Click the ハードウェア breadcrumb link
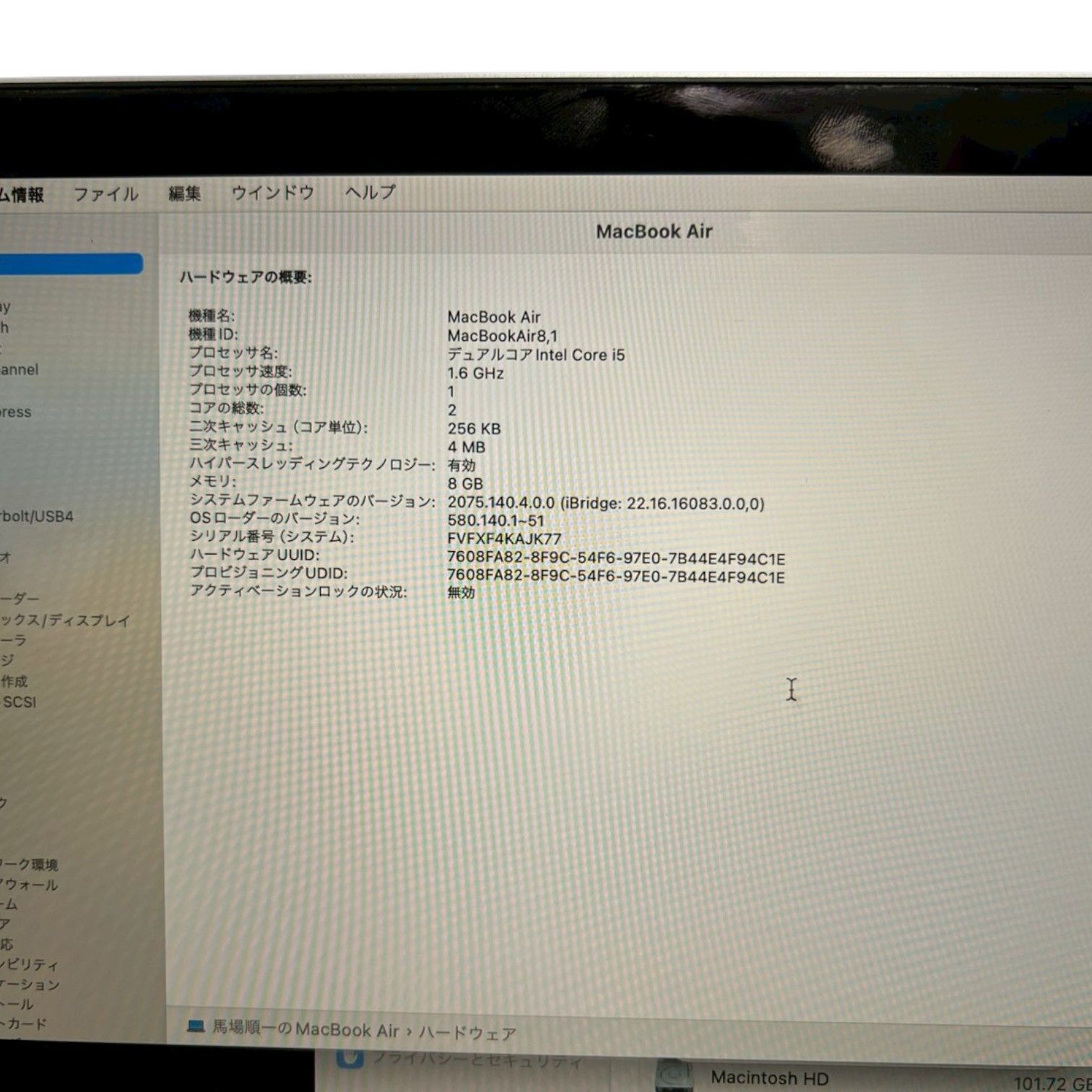 468,1031
